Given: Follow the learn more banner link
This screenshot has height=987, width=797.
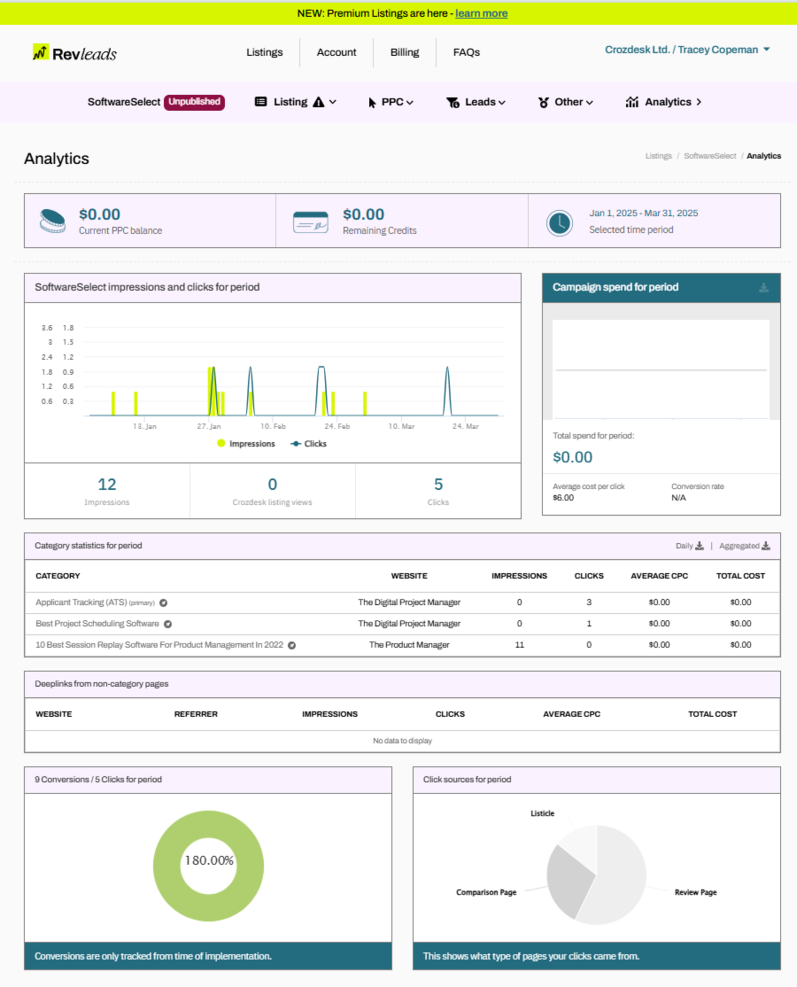Looking at the screenshot, I should pyautogui.click(x=481, y=13).
